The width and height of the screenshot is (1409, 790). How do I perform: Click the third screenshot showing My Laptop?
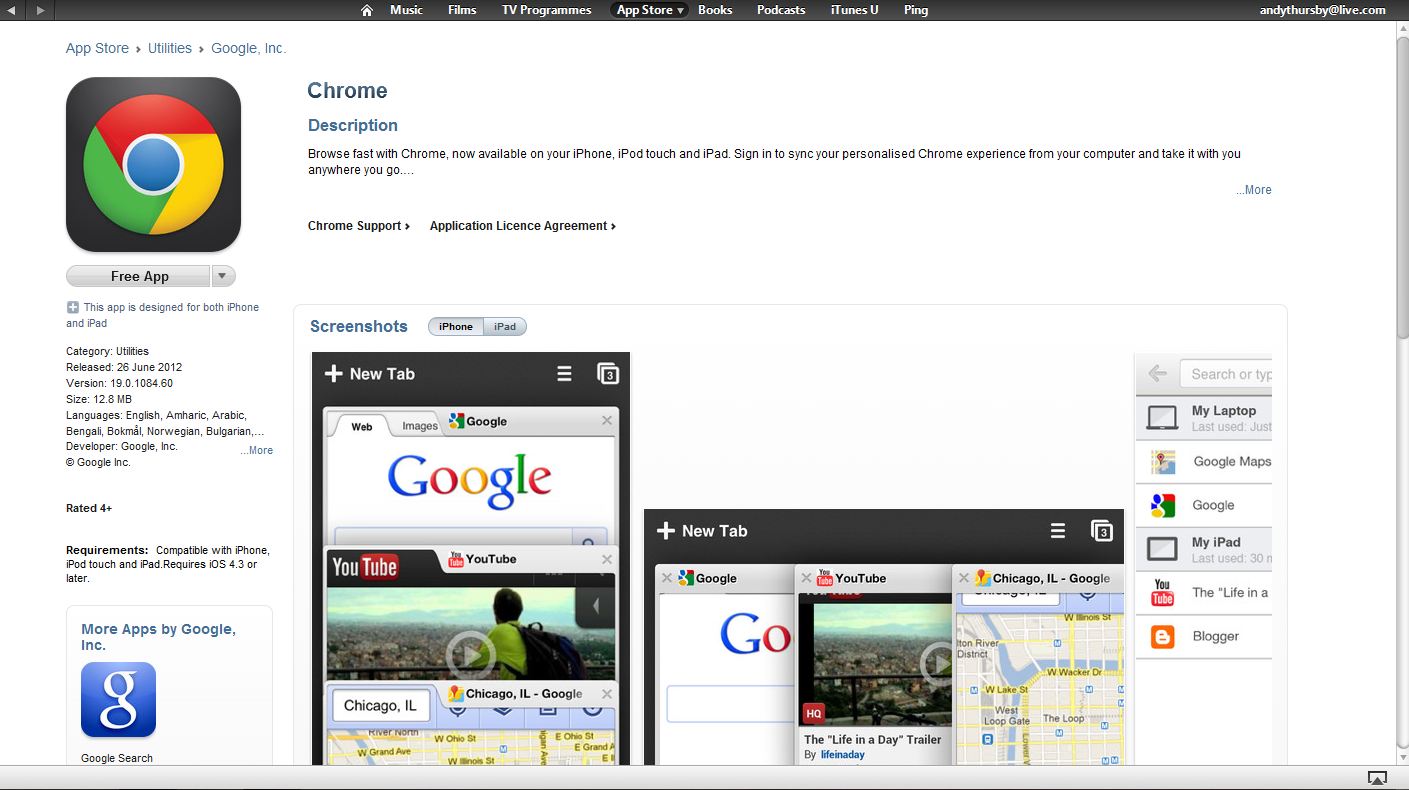point(1203,558)
